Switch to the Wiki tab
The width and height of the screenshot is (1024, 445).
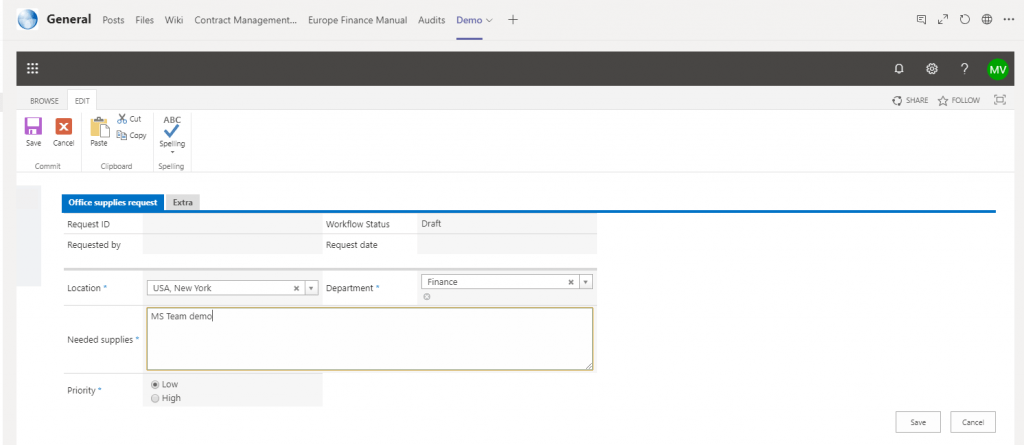174,20
